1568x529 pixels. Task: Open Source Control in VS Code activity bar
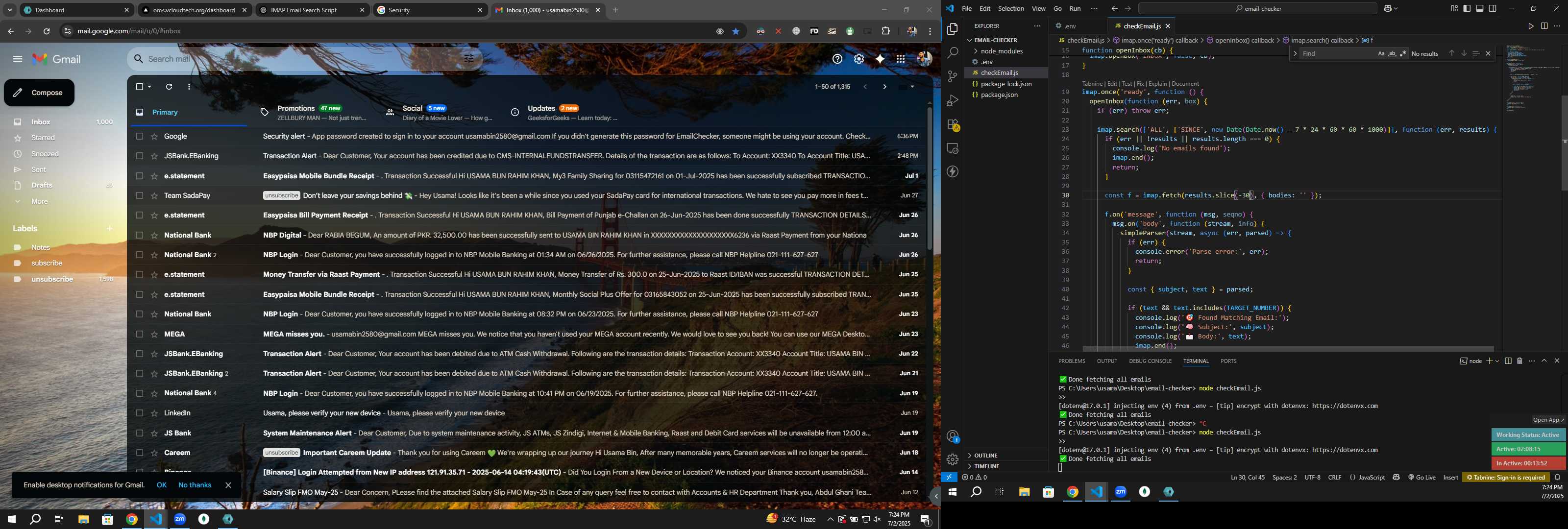tap(953, 77)
